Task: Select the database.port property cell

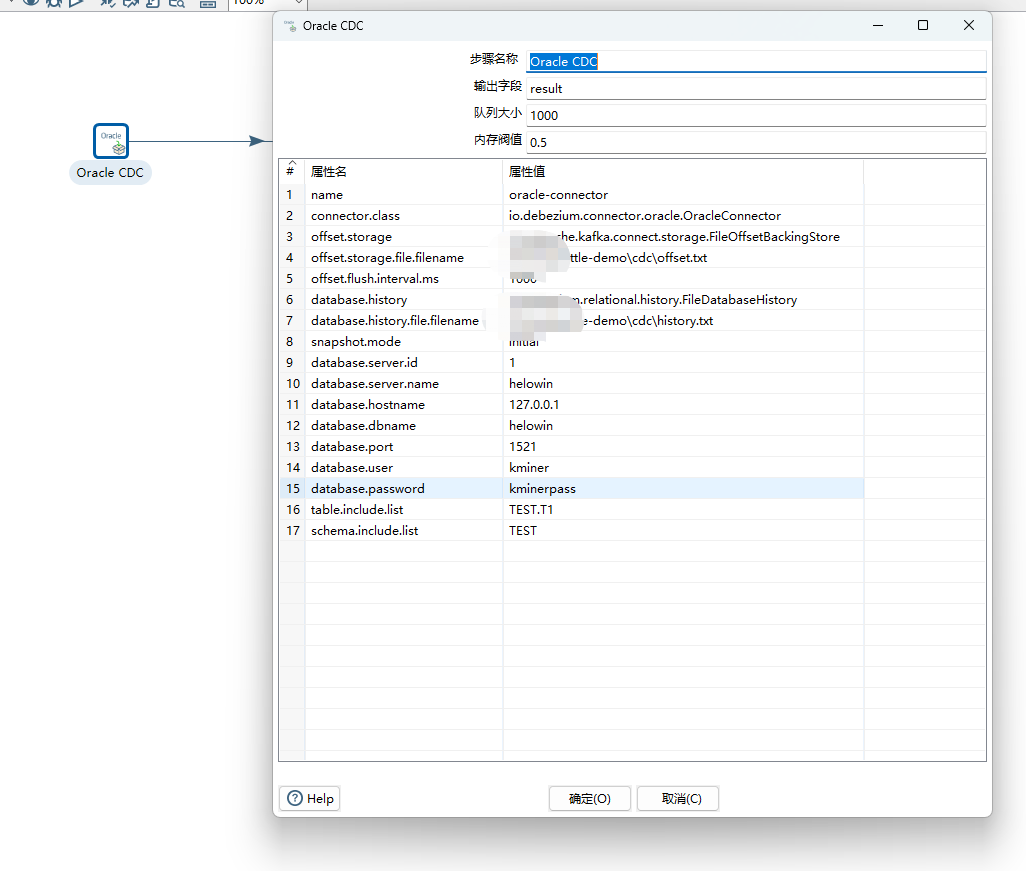Action: [404, 446]
